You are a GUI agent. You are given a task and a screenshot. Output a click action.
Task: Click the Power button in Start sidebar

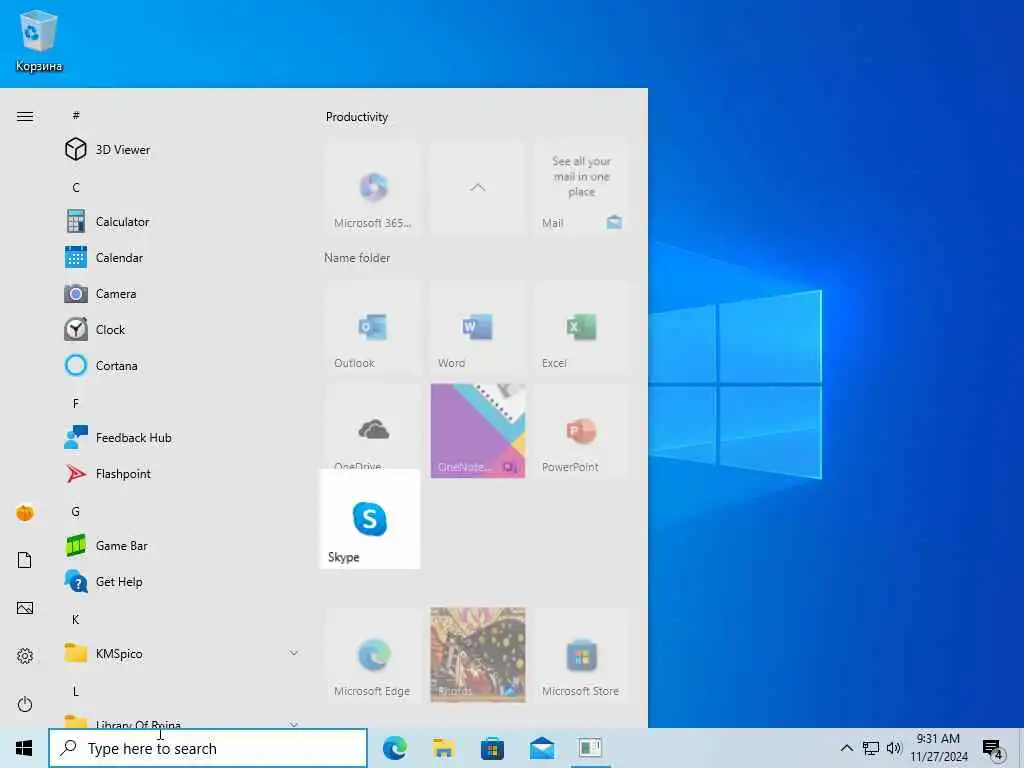[25, 704]
